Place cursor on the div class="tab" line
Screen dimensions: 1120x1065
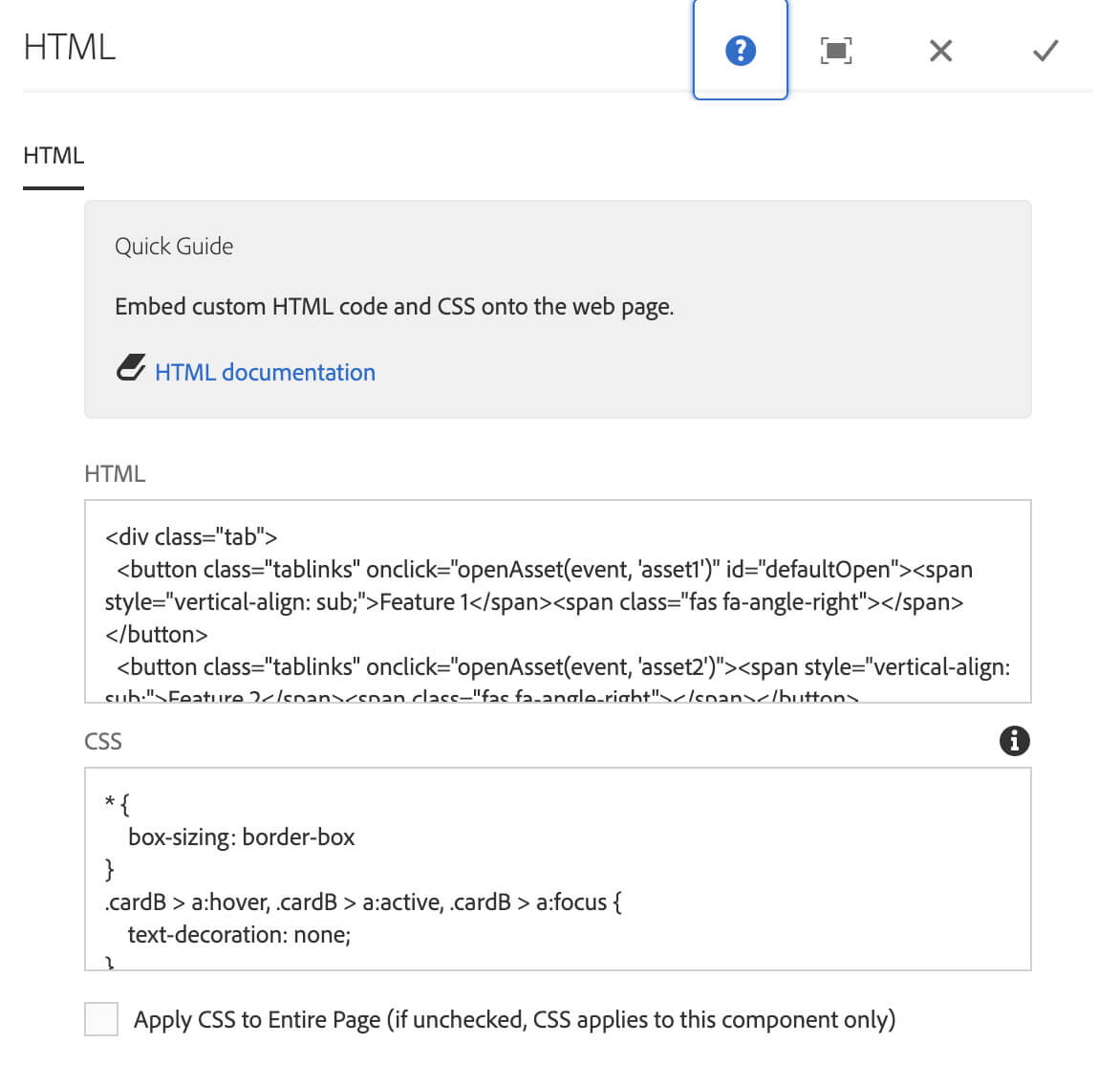pyautogui.click(x=191, y=537)
